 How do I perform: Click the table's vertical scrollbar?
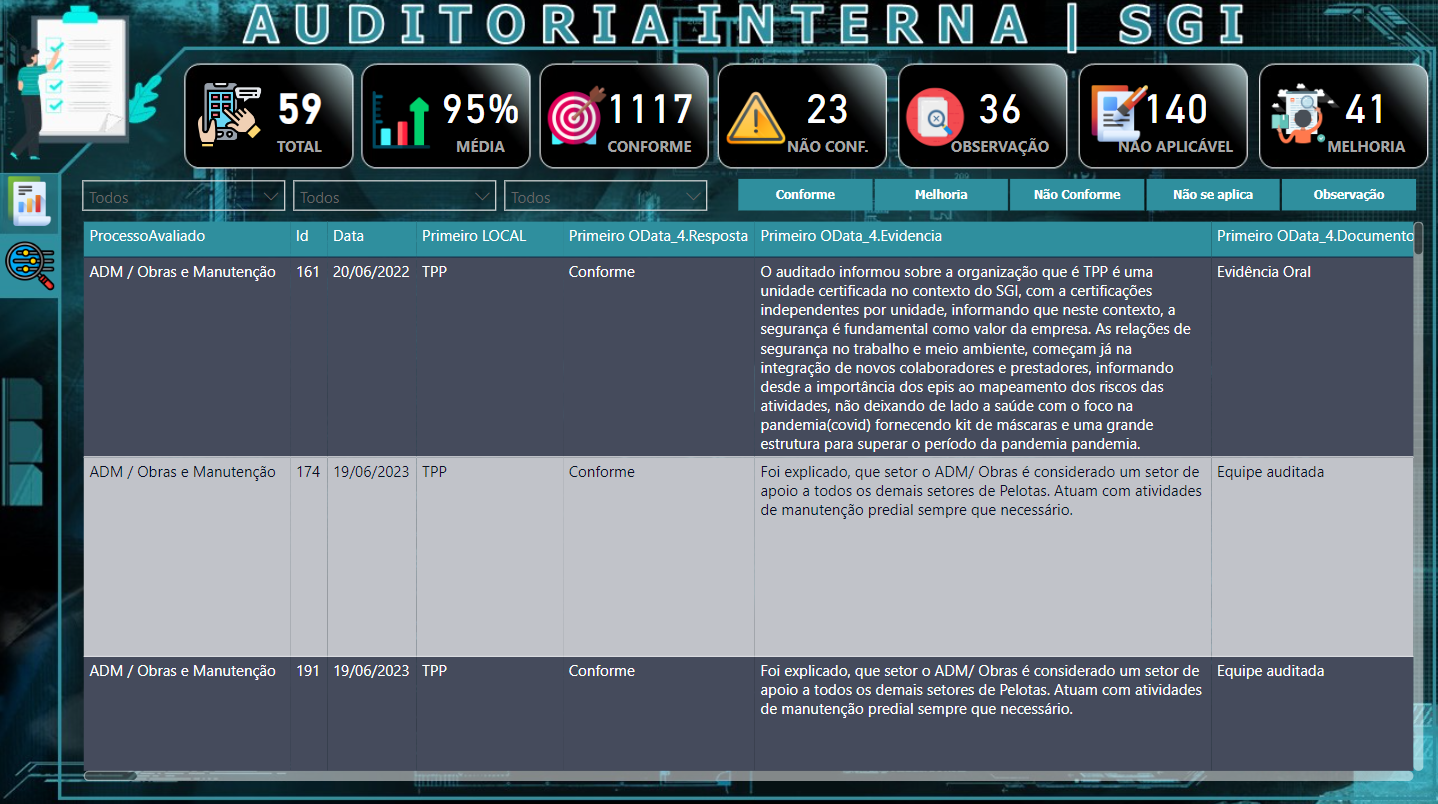click(x=1419, y=500)
